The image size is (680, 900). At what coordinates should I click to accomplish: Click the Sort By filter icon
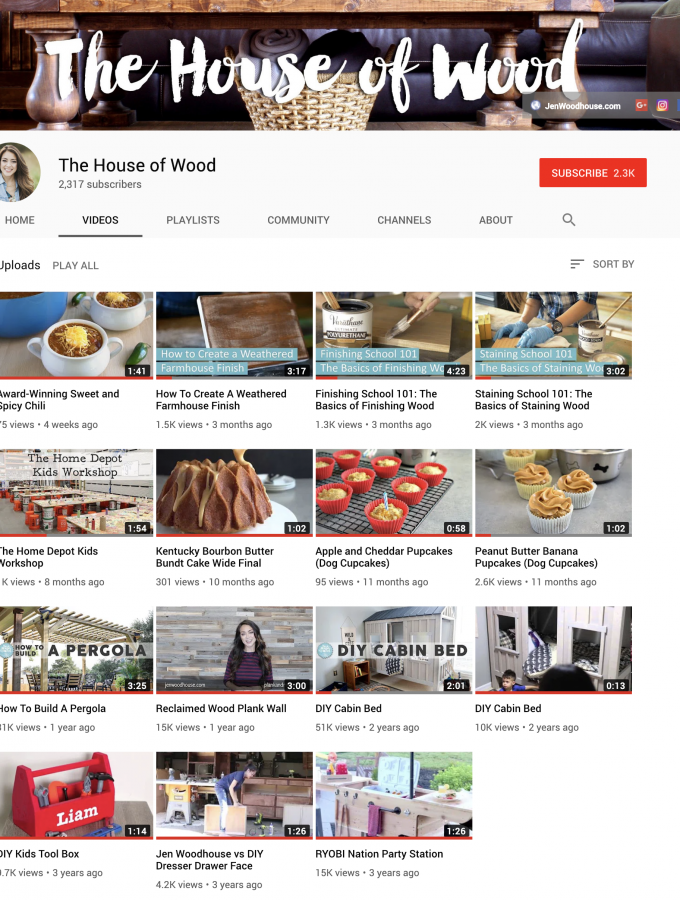tap(577, 264)
